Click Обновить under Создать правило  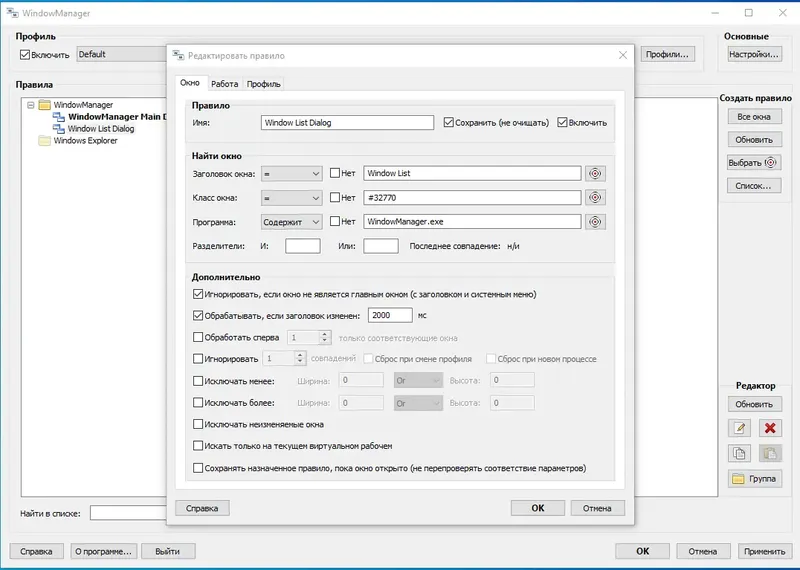tap(754, 140)
